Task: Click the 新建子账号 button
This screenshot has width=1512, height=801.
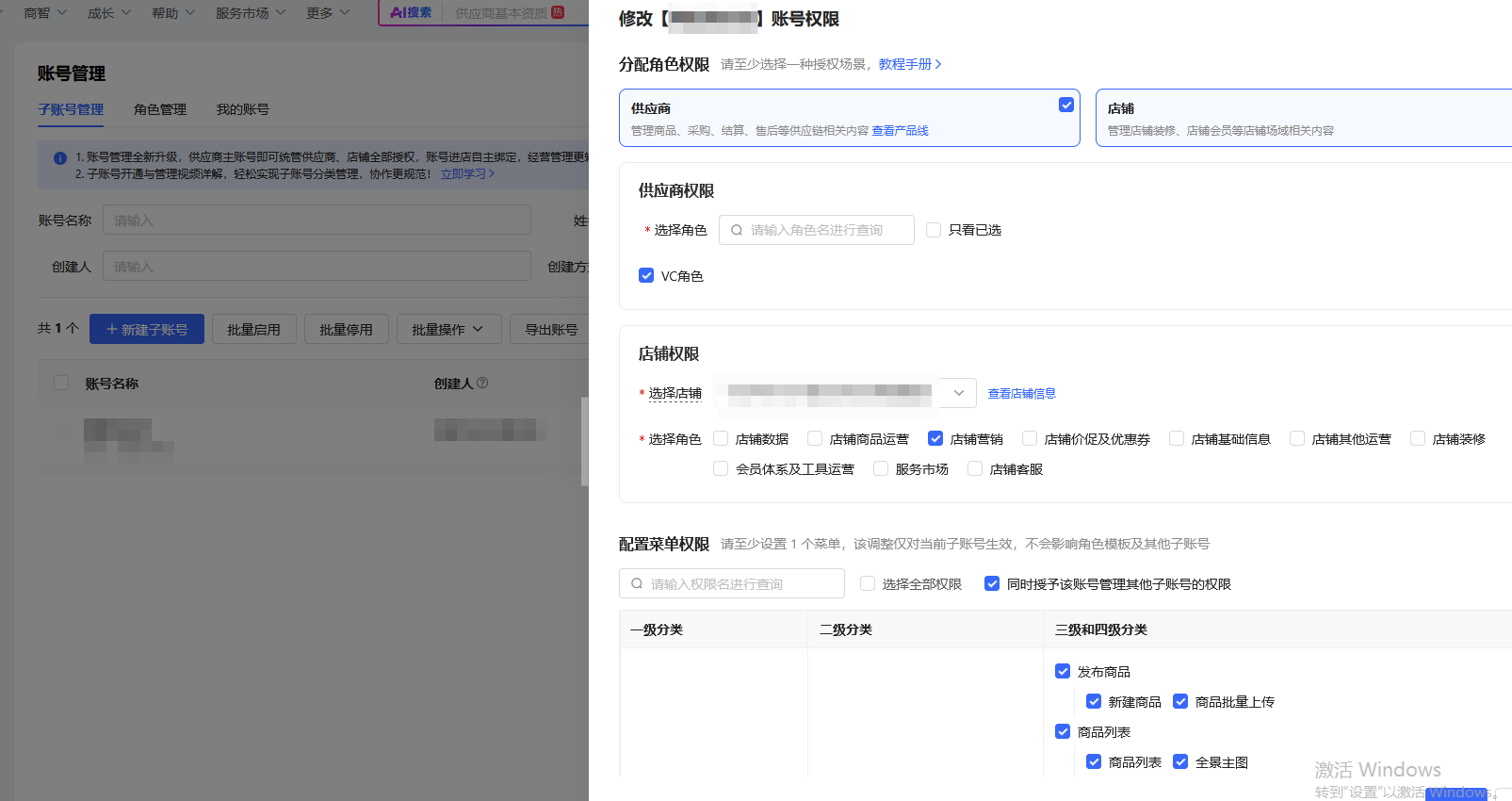Action: (147, 329)
